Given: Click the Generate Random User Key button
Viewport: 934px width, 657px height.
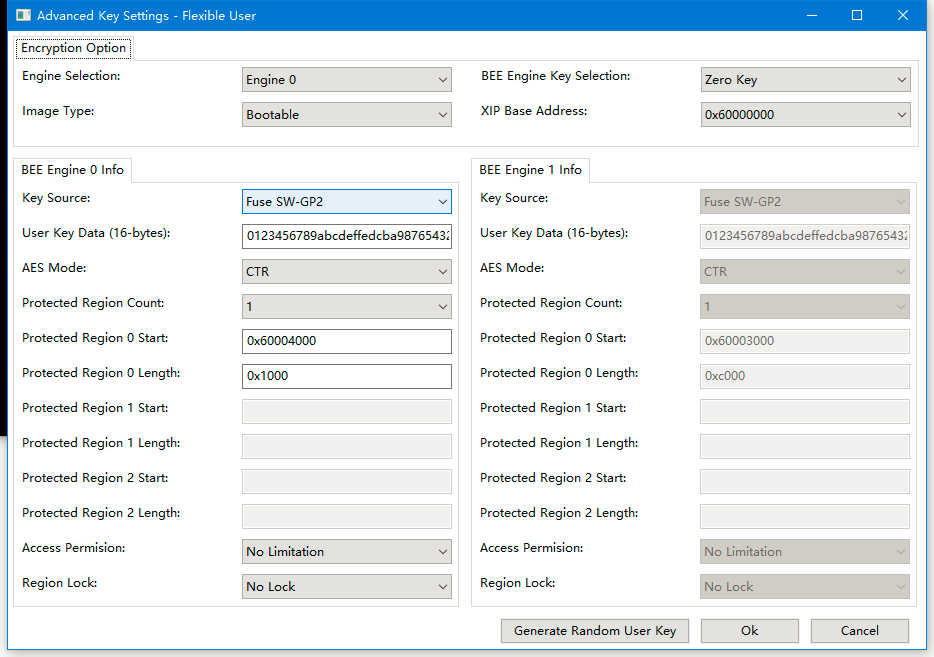Looking at the screenshot, I should (594, 630).
